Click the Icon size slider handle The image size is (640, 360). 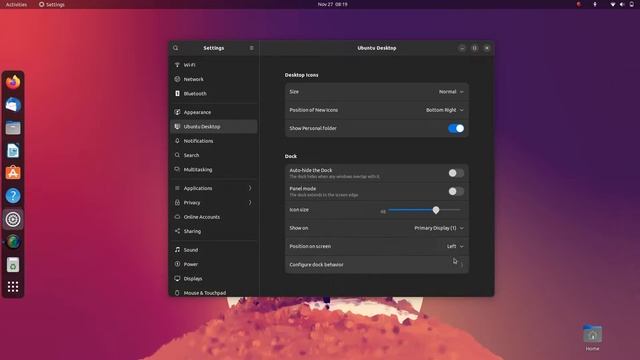point(436,210)
